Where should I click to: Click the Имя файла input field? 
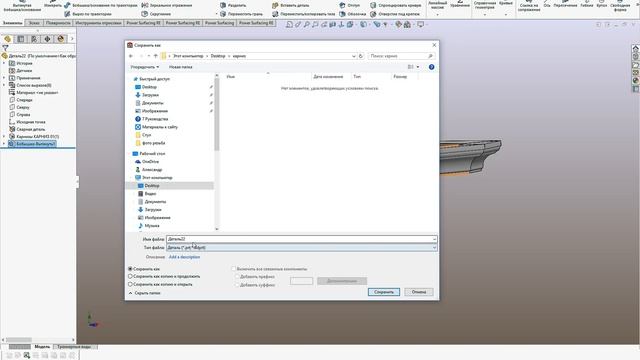[x=302, y=239]
